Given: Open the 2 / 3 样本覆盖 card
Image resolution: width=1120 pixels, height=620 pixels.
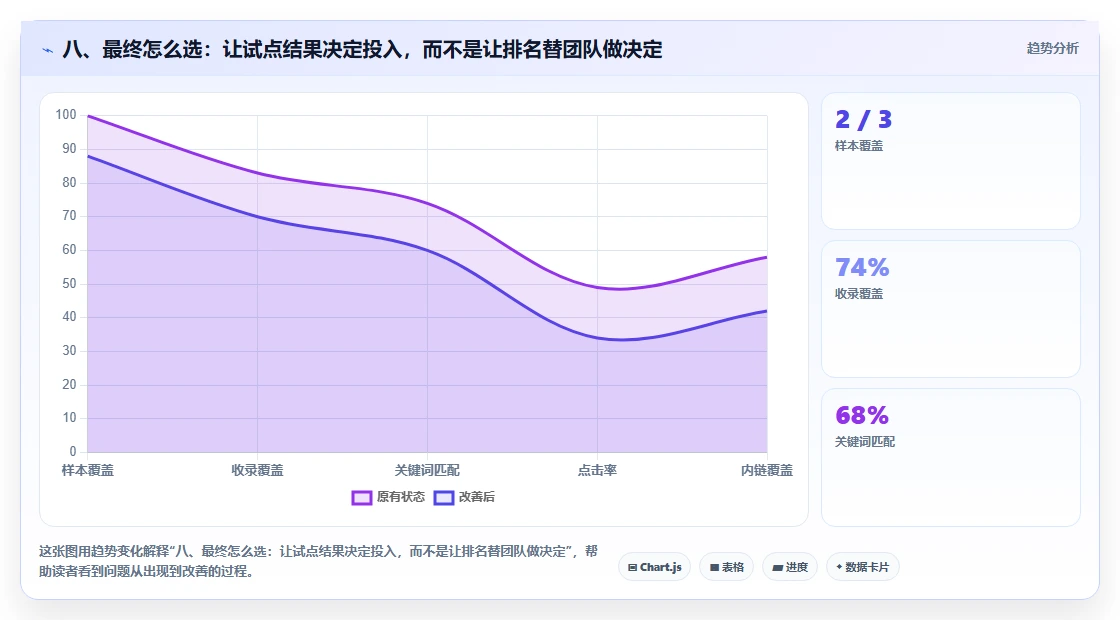Looking at the screenshot, I should [951, 161].
